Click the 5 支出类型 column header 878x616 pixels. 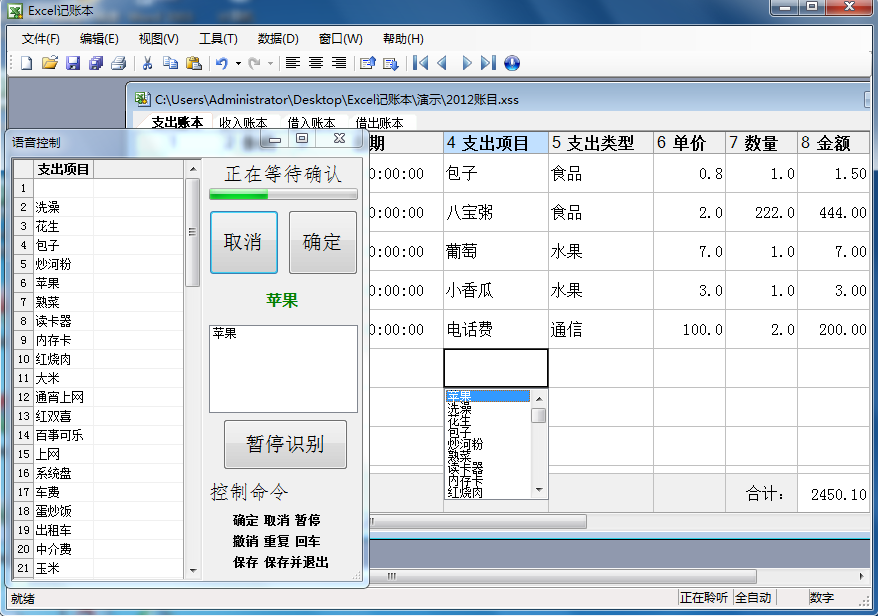(x=601, y=143)
